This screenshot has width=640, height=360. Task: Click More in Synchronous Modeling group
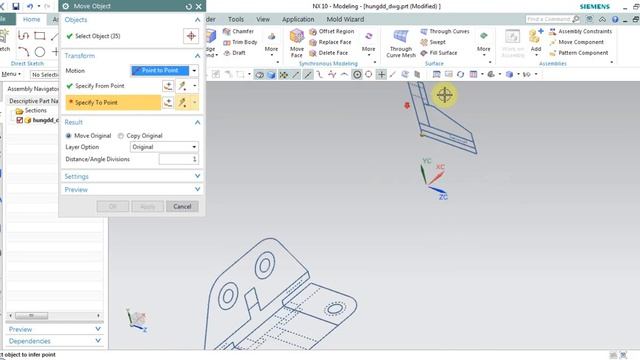[369, 42]
